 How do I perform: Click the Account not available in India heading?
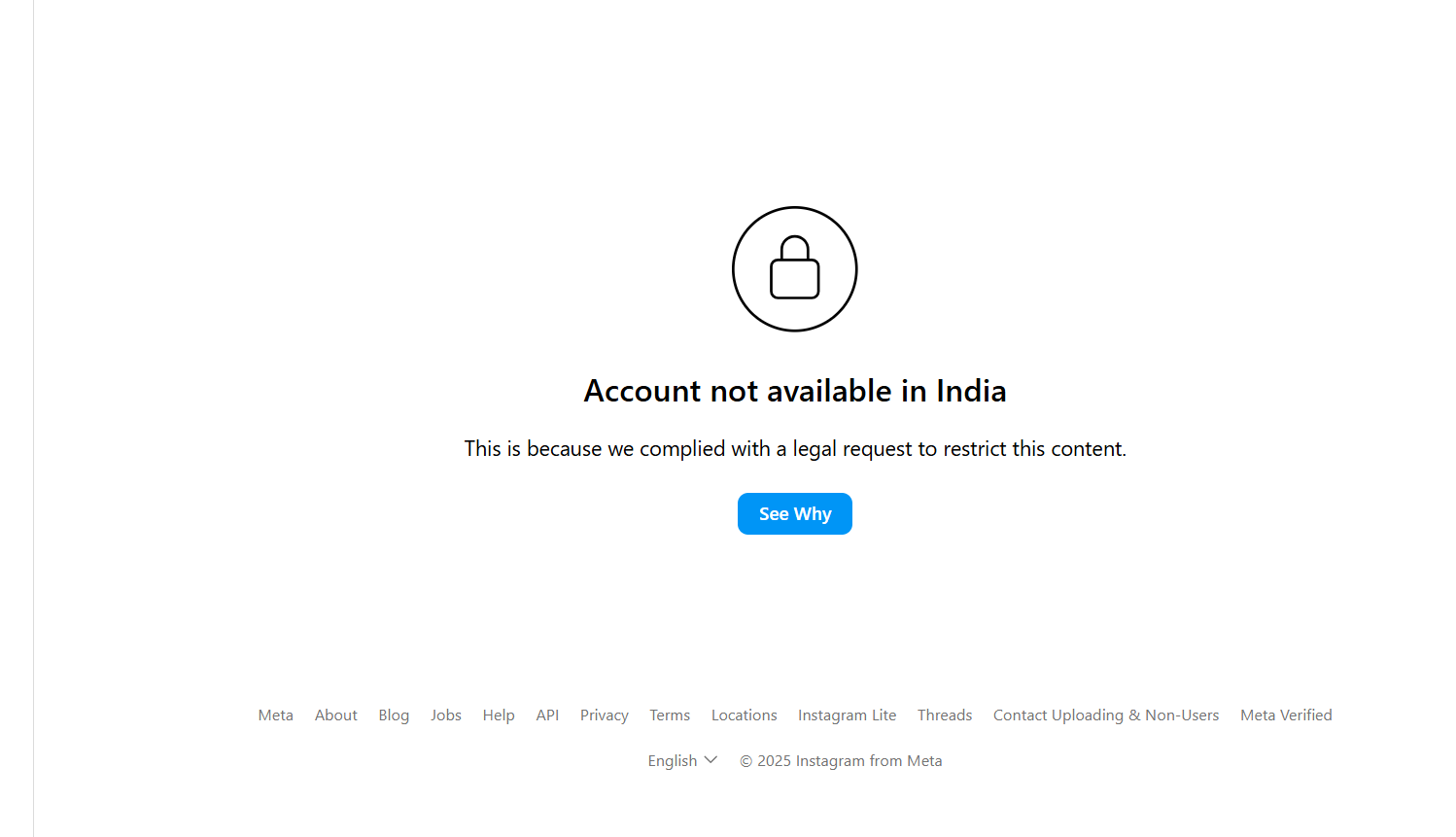[x=795, y=391]
